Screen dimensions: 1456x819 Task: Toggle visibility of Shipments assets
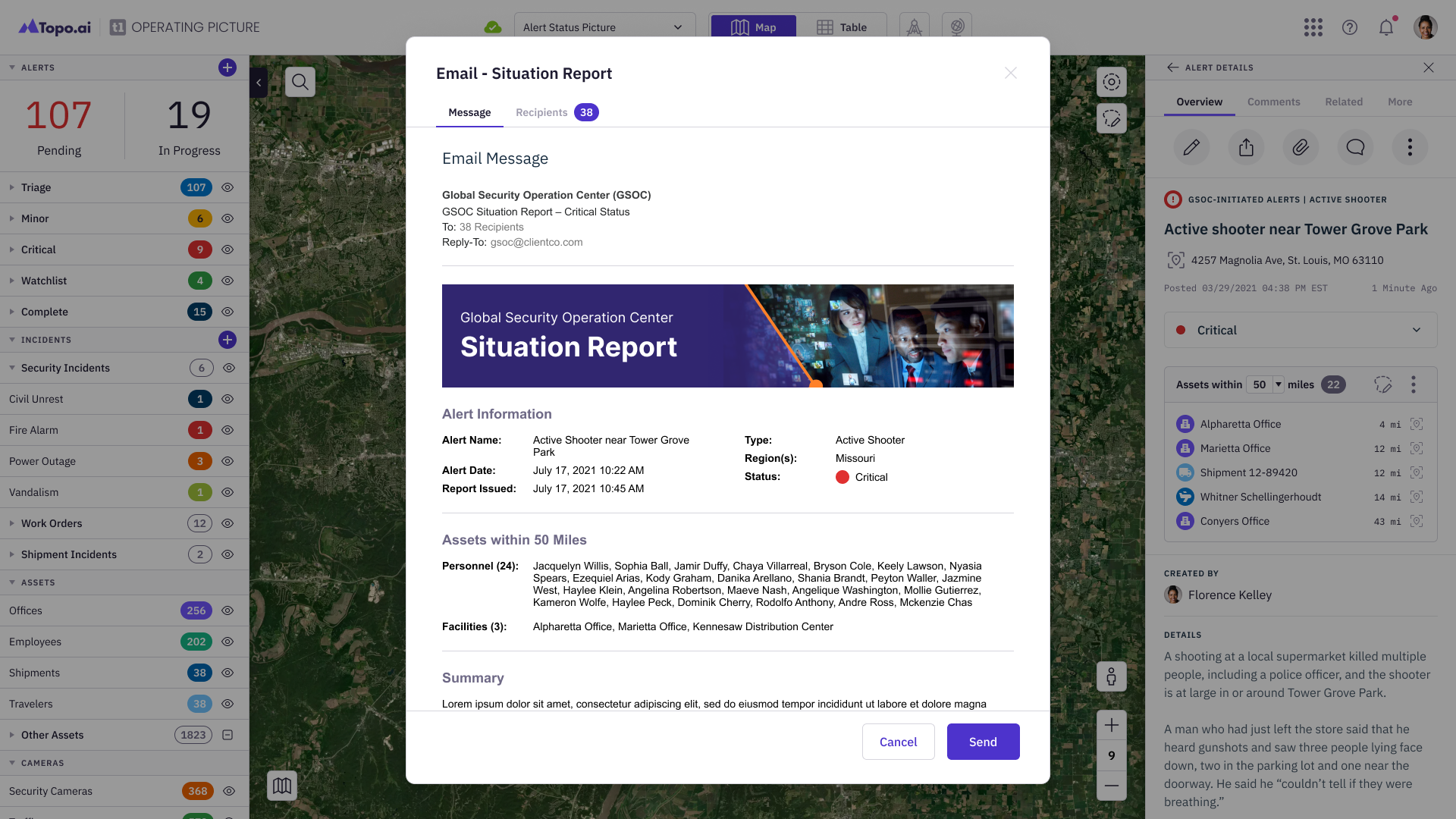(x=227, y=673)
